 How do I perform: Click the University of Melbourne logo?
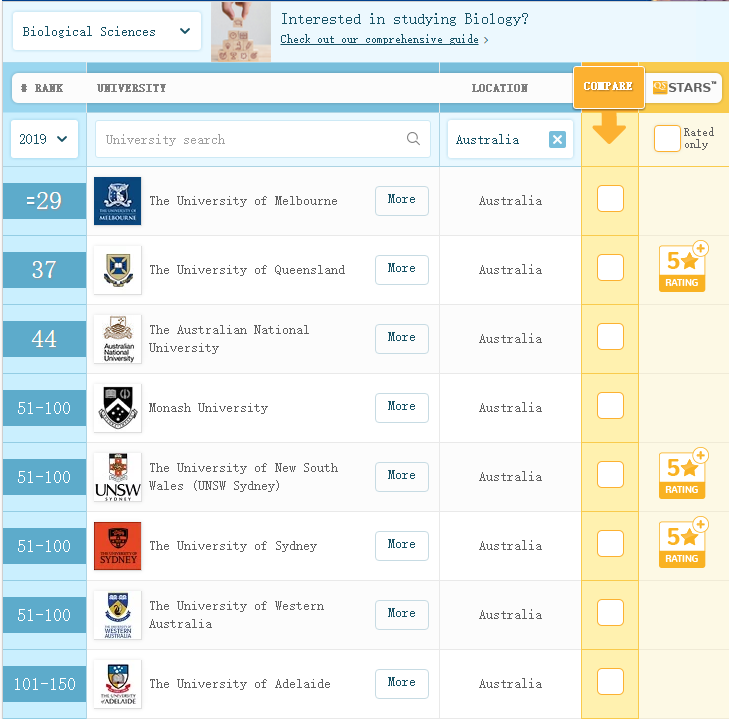coord(117,201)
